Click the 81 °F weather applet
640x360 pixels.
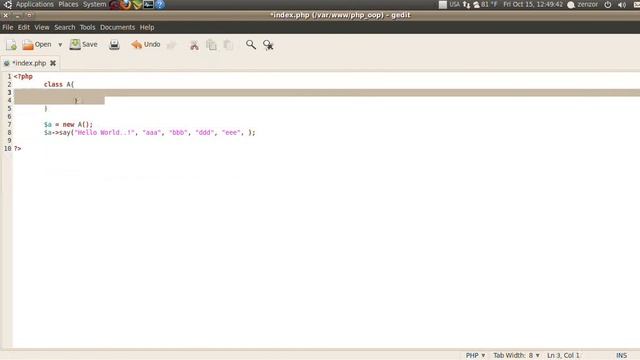click(485, 4)
